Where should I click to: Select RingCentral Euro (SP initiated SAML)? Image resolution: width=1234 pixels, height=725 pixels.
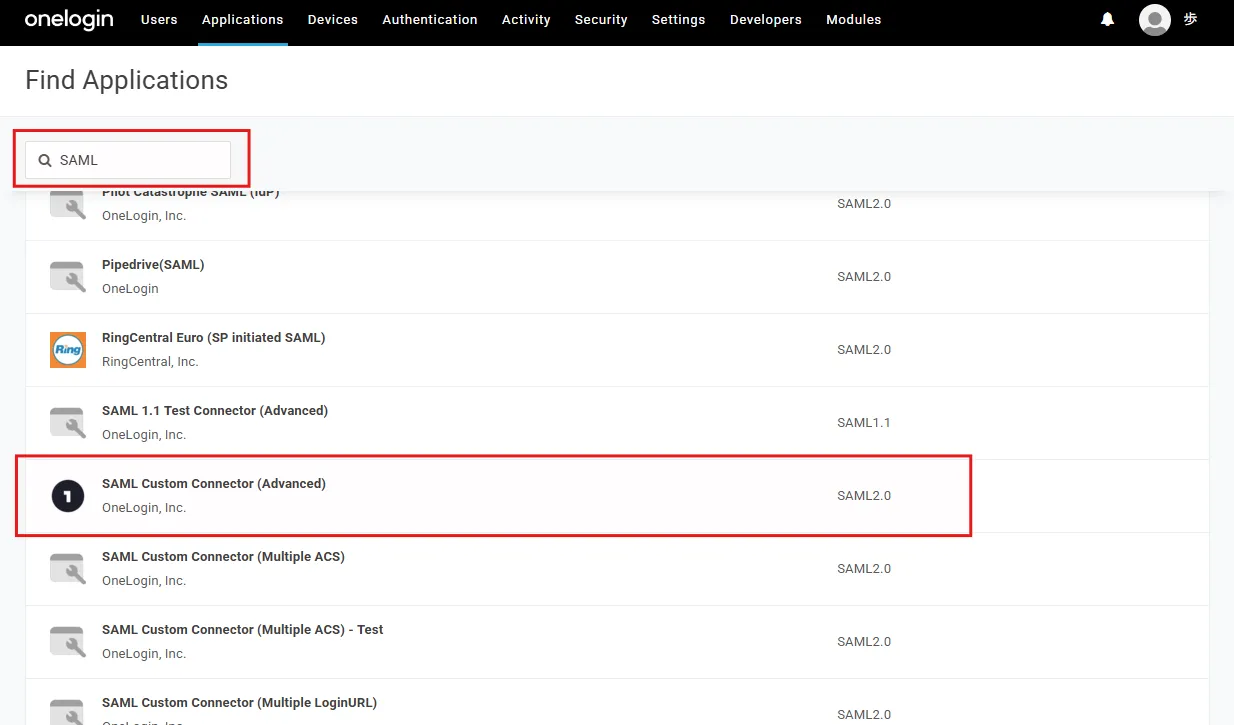point(617,350)
